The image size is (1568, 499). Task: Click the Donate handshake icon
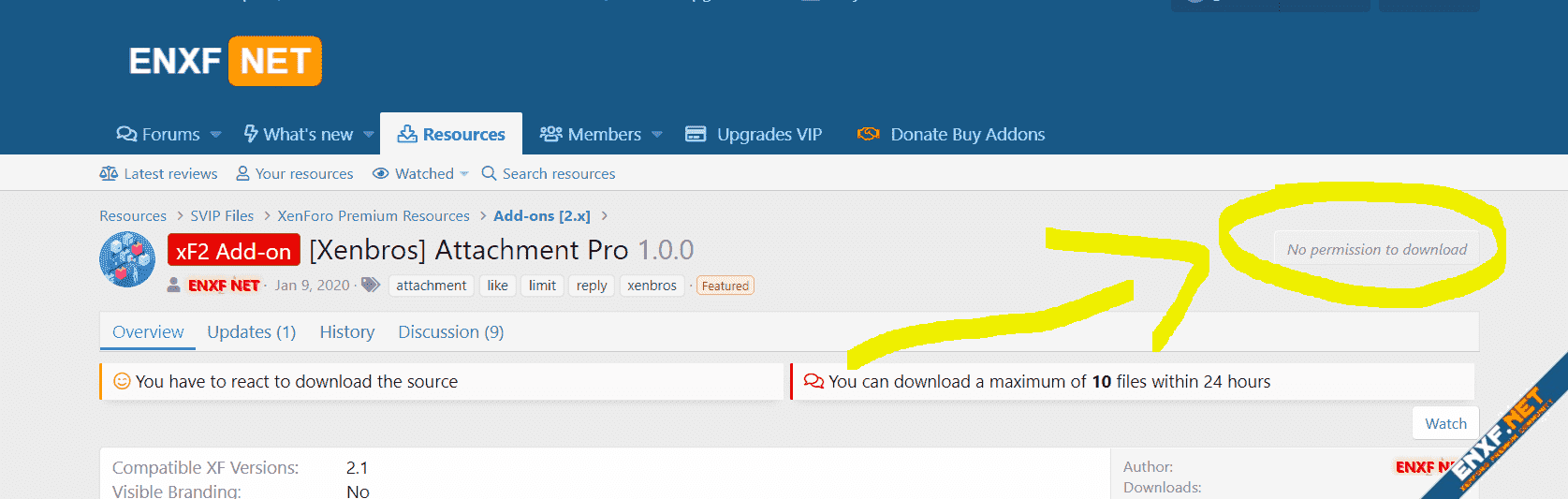tap(869, 134)
